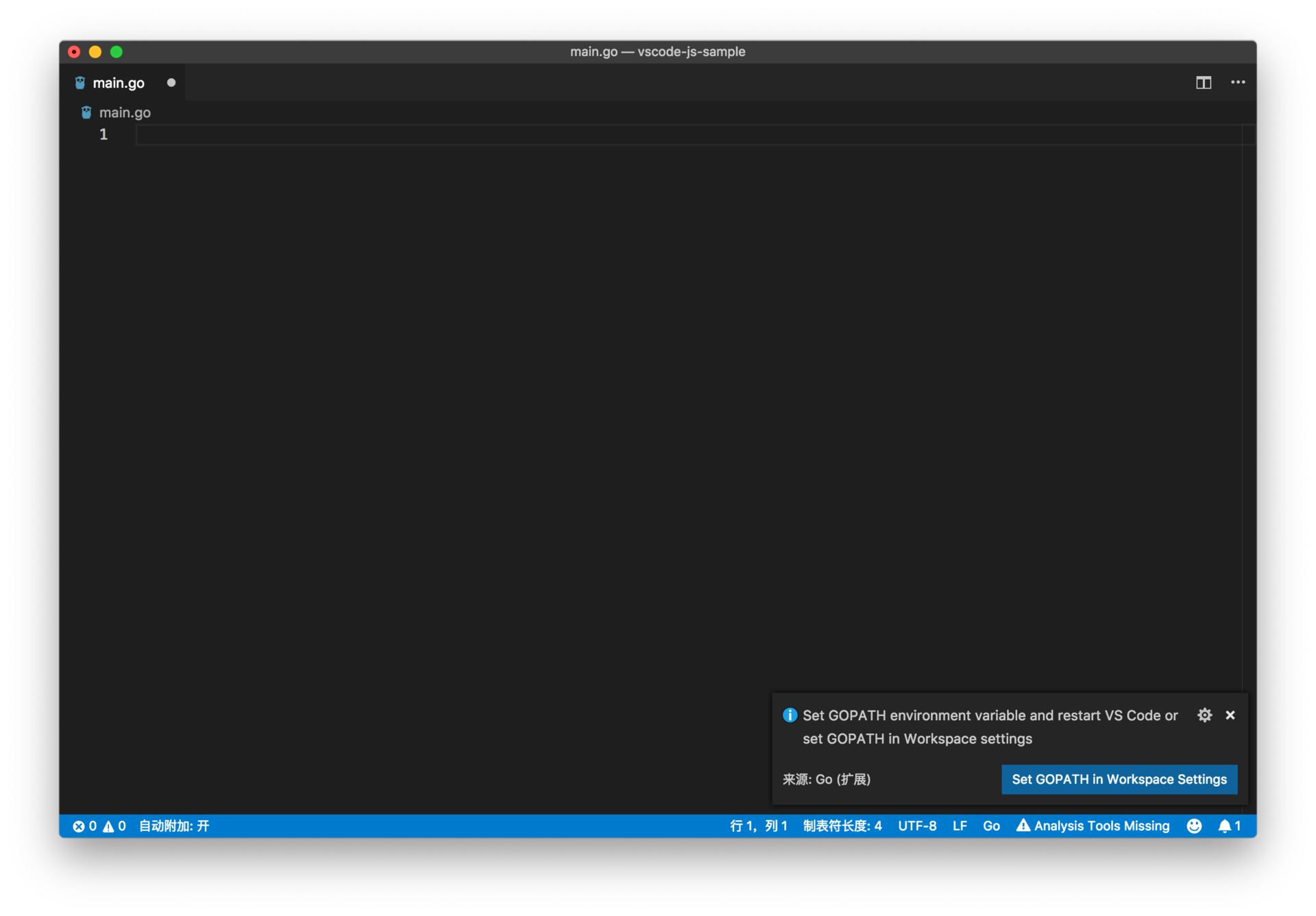Click the unsaved dot on main.go tab
Viewport: 1316px width, 916px height.
tap(171, 83)
